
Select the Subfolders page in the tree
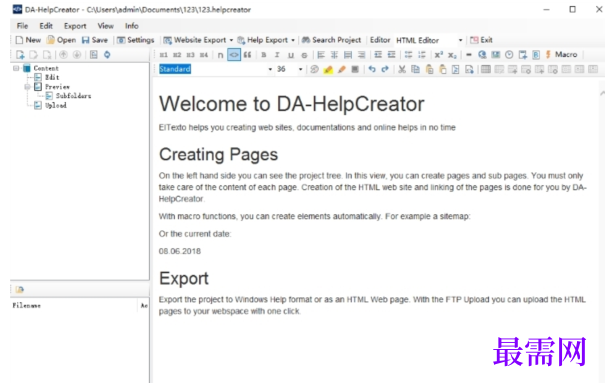73,96
